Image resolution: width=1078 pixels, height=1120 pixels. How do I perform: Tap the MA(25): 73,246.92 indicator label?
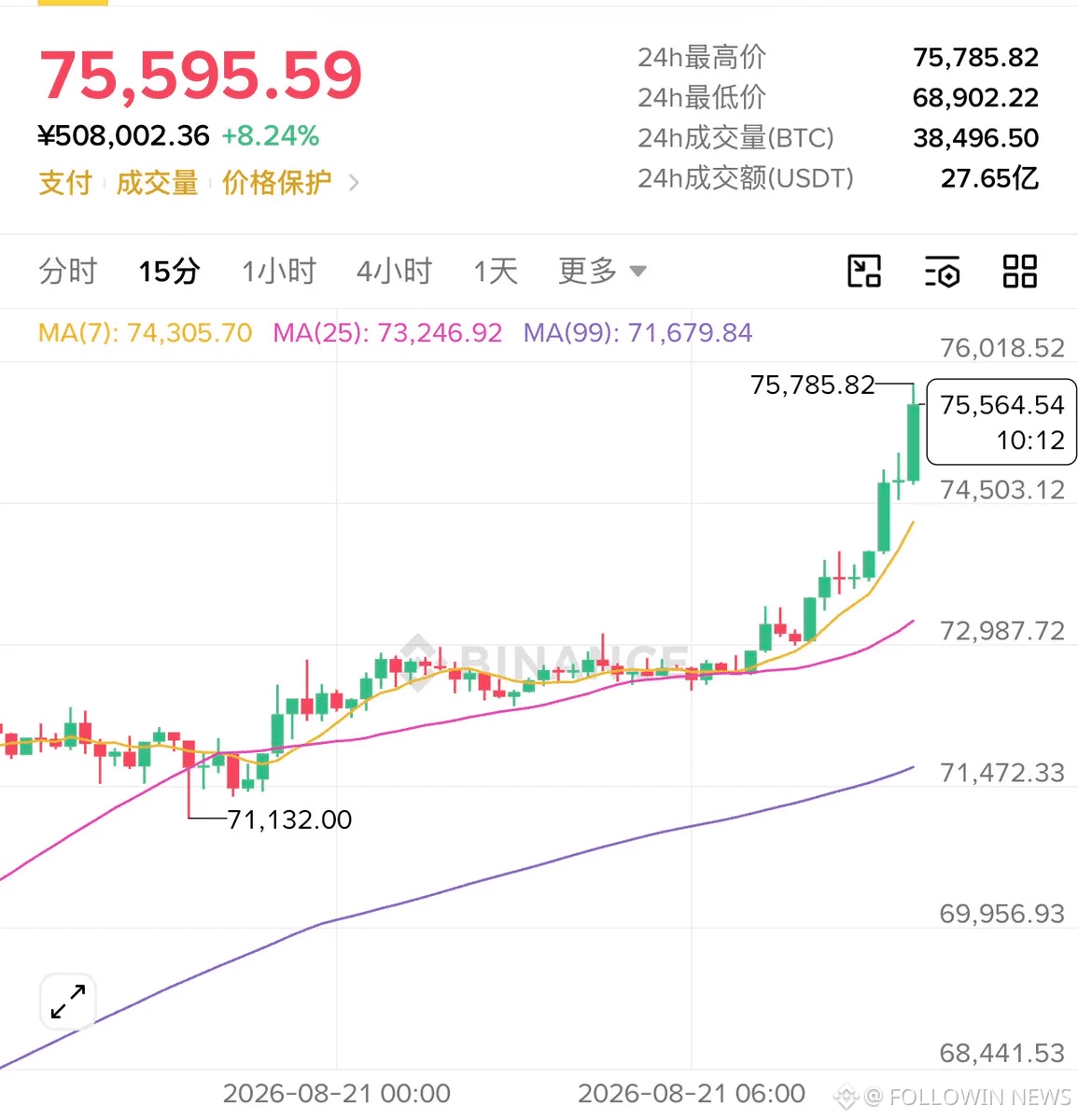pos(387,333)
